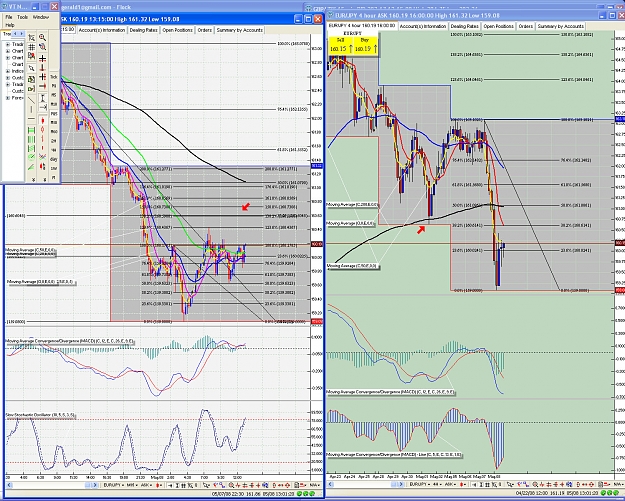Choose the filled red candlestick chart style
This screenshot has height=501, width=625.
coord(42,121)
